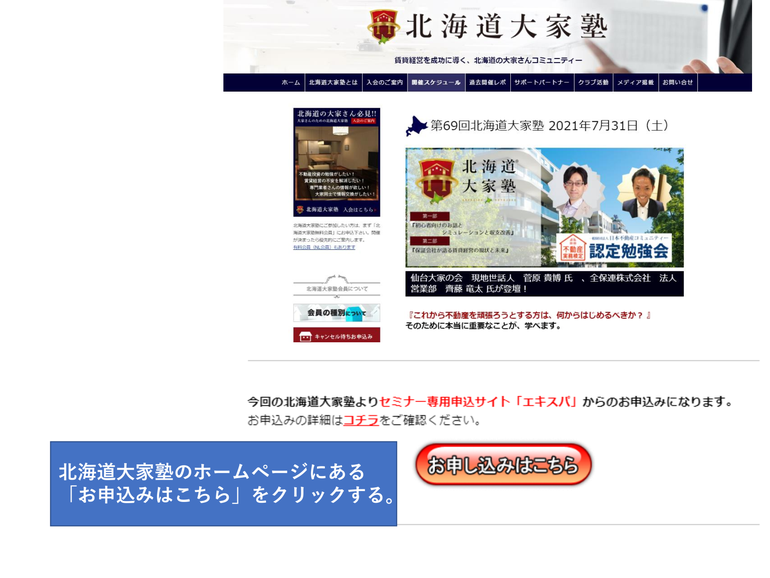Open the 会員の種別について banner

click(x=336, y=313)
